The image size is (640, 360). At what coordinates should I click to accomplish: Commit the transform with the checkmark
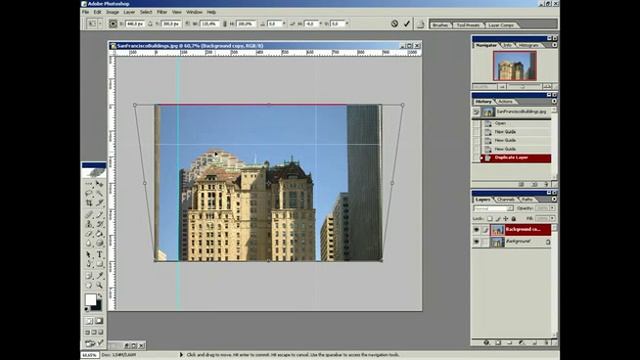click(407, 24)
